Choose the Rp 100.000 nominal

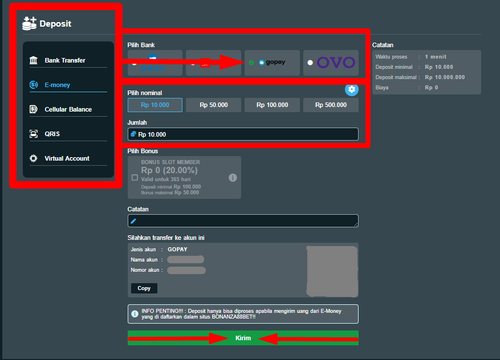[272, 105]
